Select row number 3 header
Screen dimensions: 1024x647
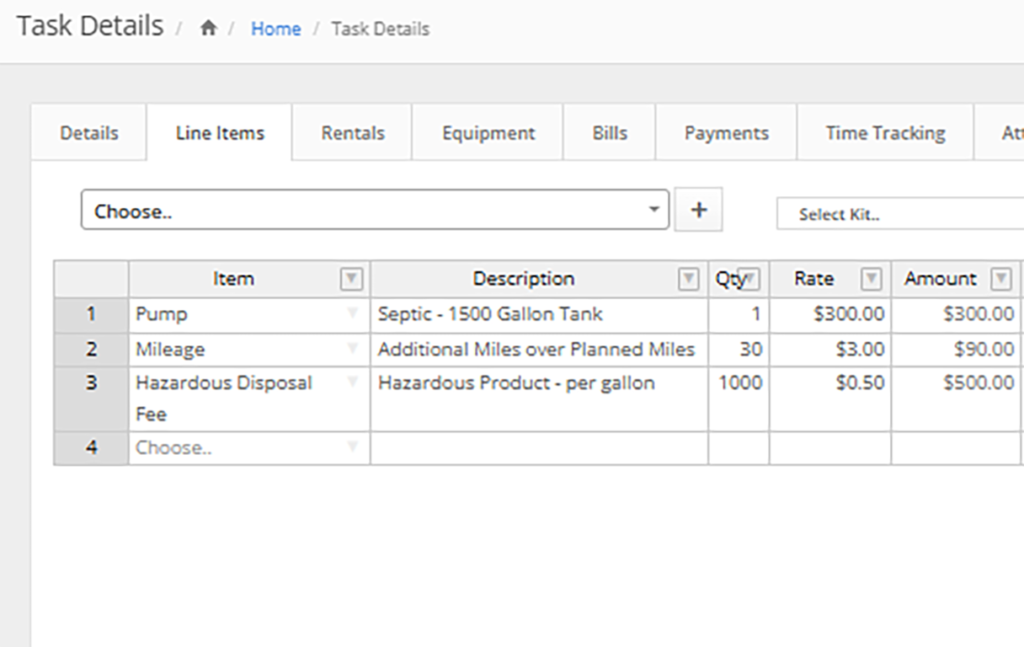[91, 398]
